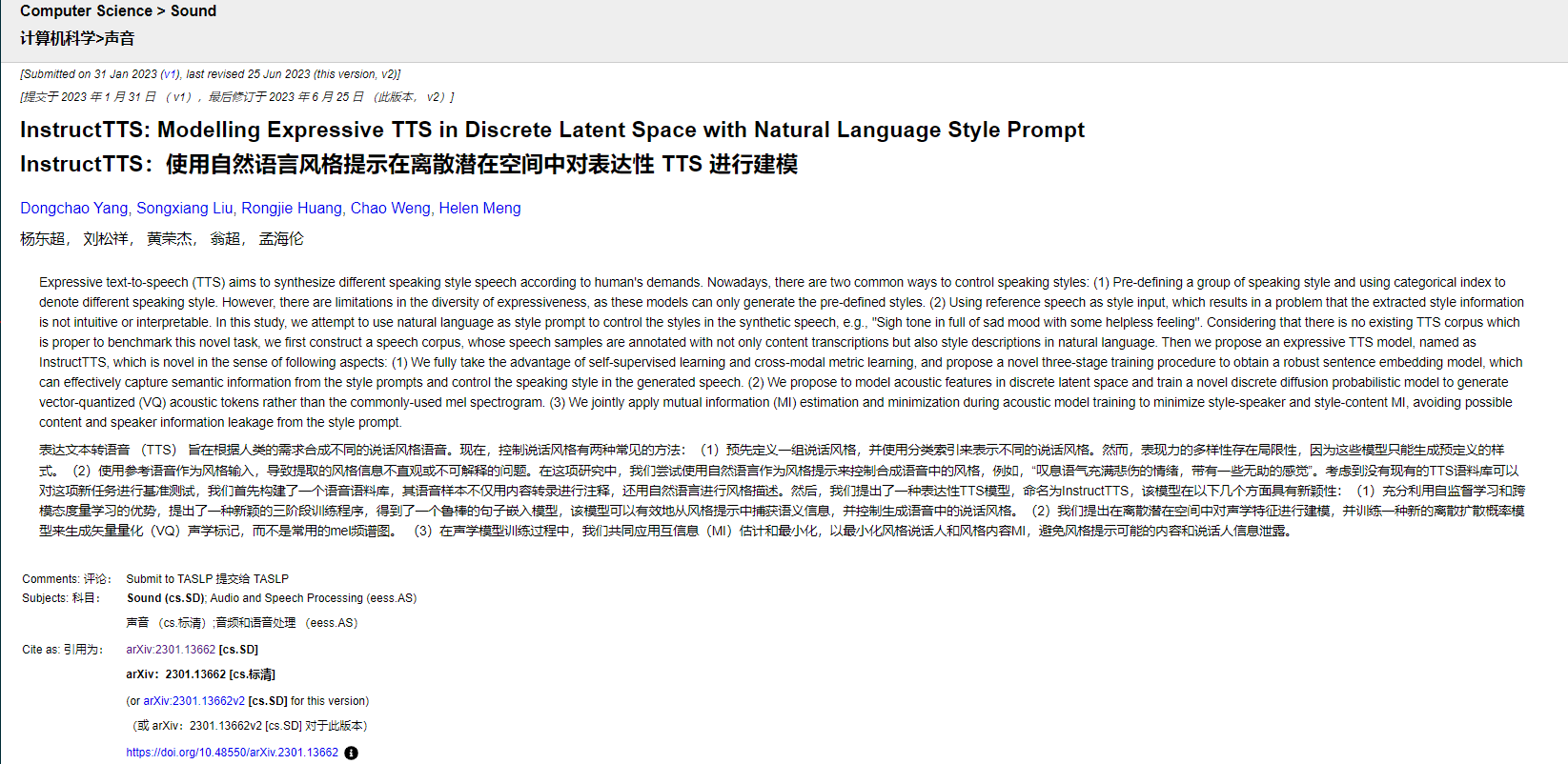Click the Chinese author names line
Screen dimensions: 1568x764
162,239
